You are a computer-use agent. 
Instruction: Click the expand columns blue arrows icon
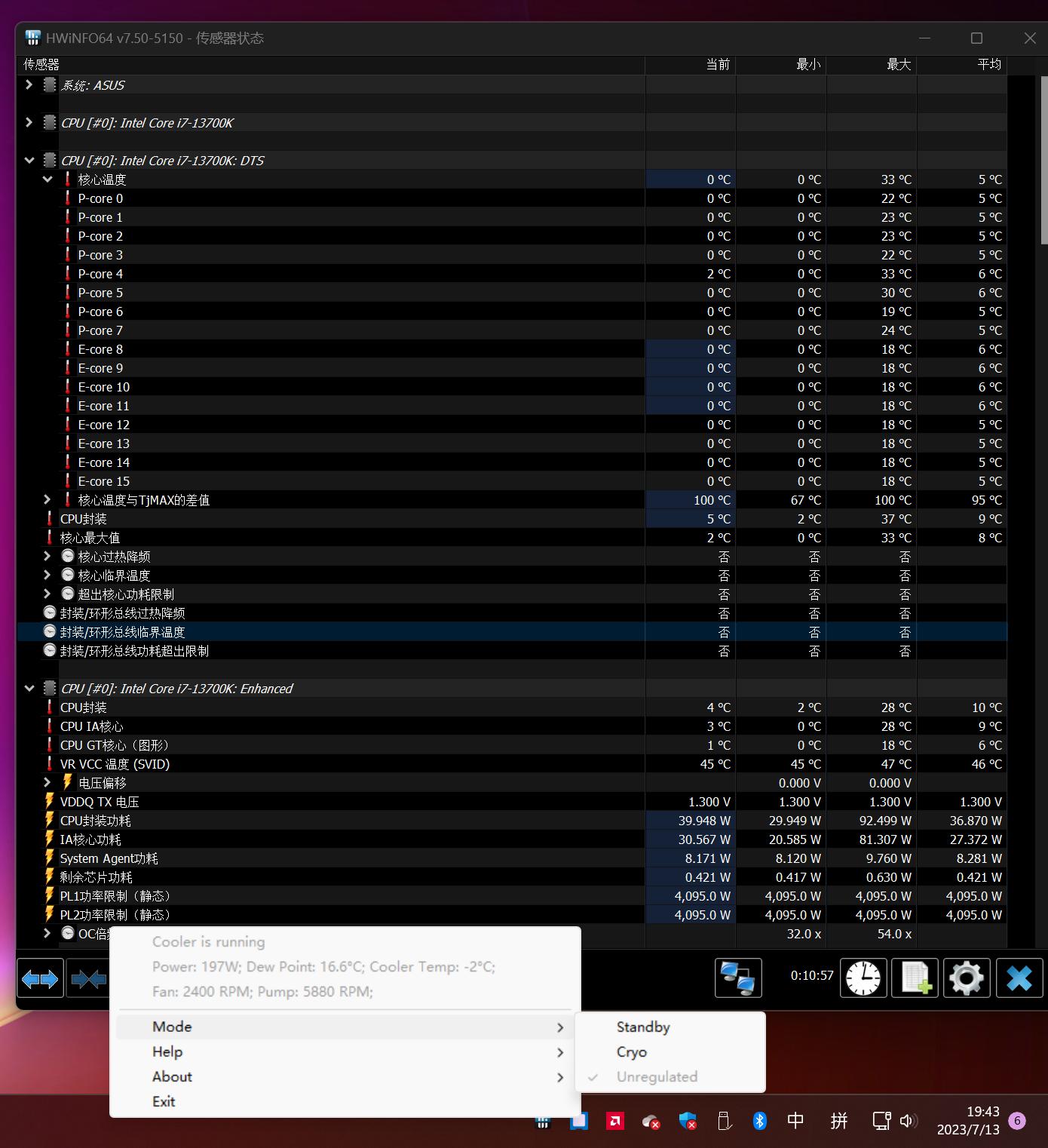[40, 979]
